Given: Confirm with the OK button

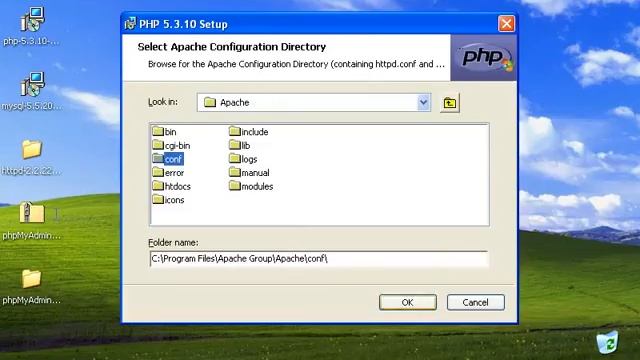Looking at the screenshot, I should 408,302.
